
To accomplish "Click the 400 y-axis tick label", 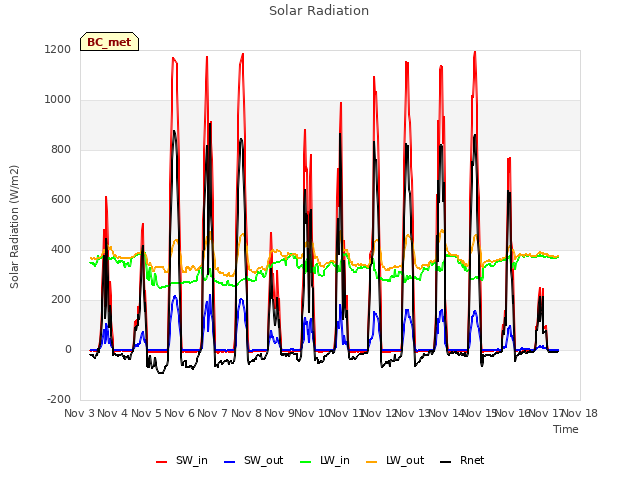I will tap(61, 250).
